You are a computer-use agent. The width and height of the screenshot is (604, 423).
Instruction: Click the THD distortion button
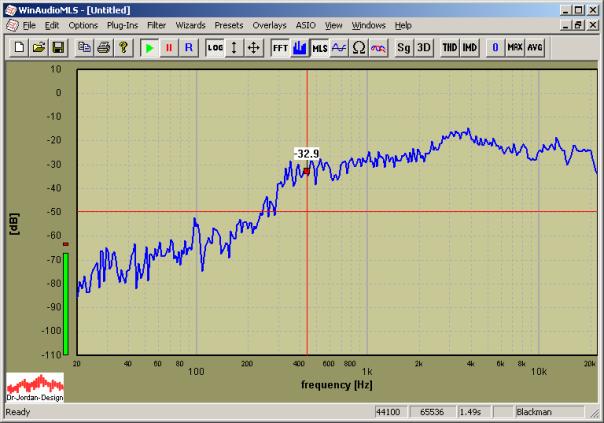tap(450, 47)
